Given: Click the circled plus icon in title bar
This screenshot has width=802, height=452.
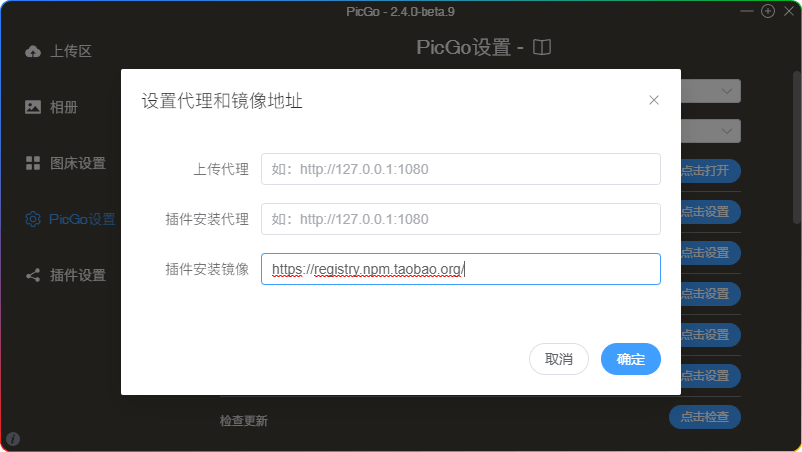Looking at the screenshot, I should tap(768, 11).
